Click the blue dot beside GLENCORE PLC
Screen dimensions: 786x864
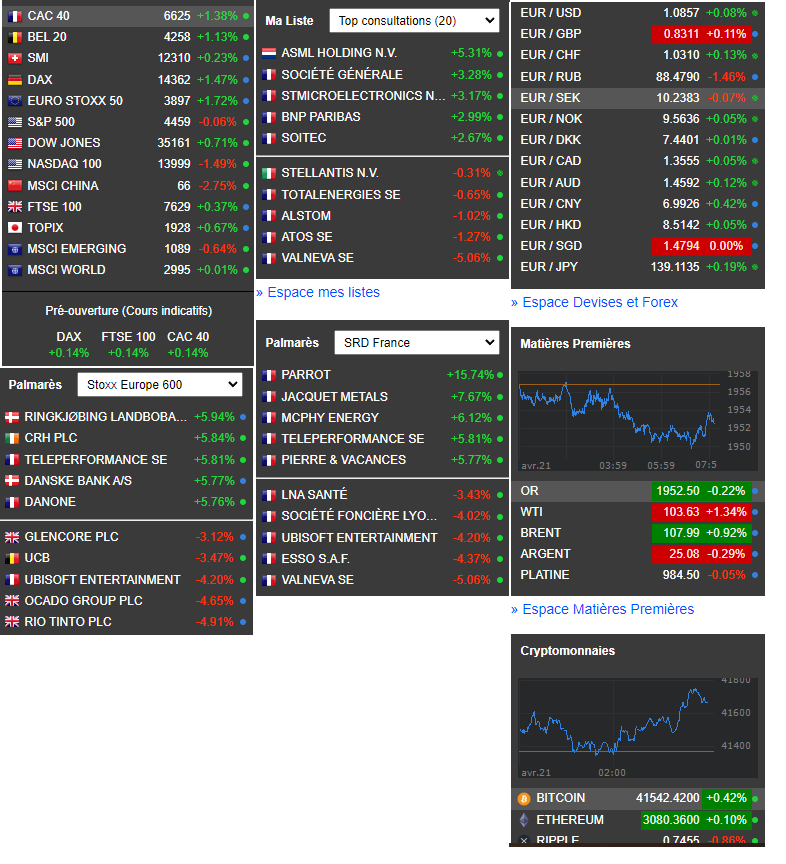click(243, 537)
